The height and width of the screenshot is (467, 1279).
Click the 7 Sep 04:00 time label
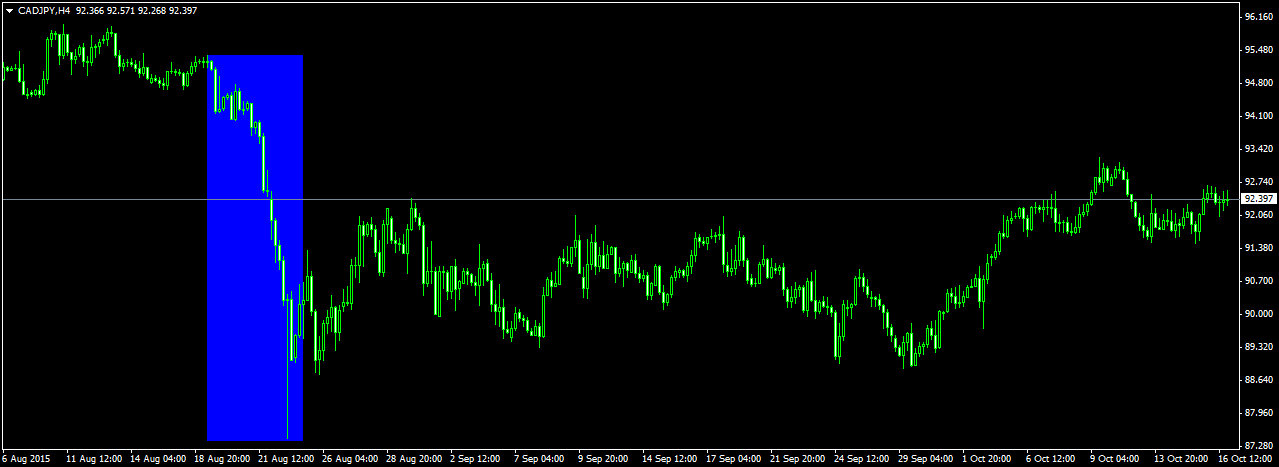(539, 459)
